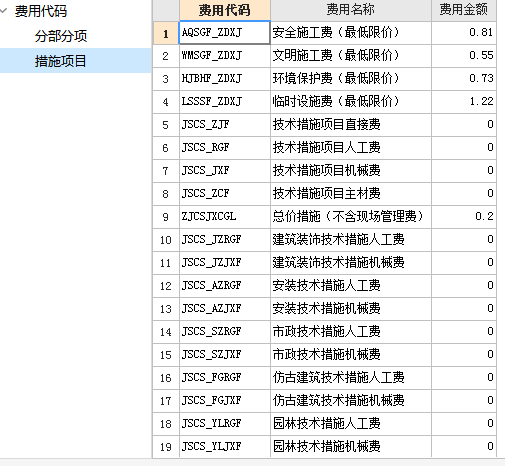Click 技术措施项目机械费 name cell
Image resolution: width=505 pixels, height=466 pixels.
(x=351, y=171)
